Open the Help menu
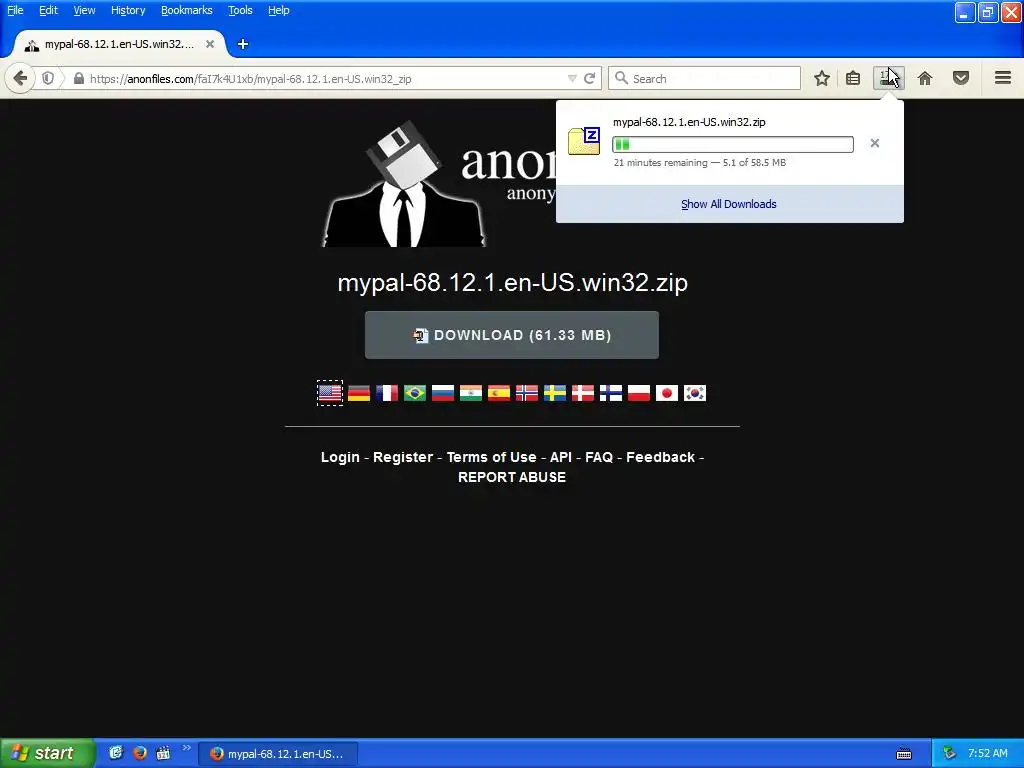 tap(279, 10)
